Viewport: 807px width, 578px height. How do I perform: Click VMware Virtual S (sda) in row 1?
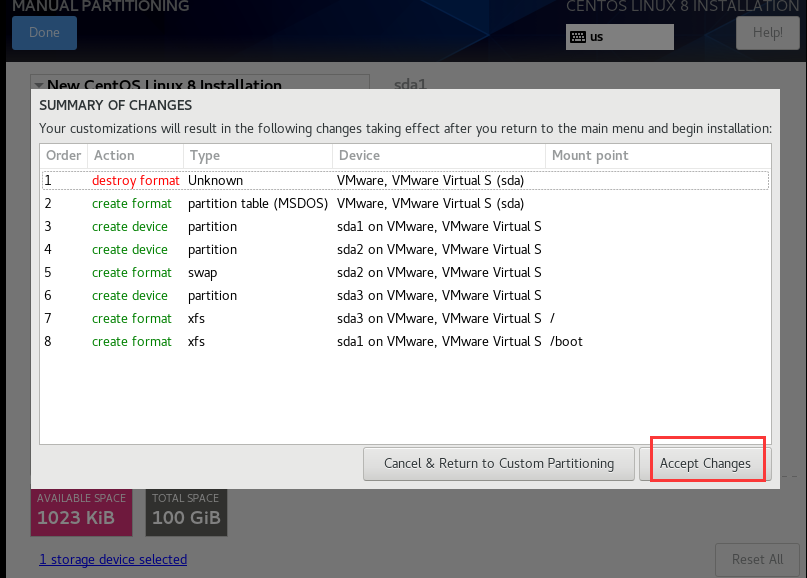click(x=430, y=181)
